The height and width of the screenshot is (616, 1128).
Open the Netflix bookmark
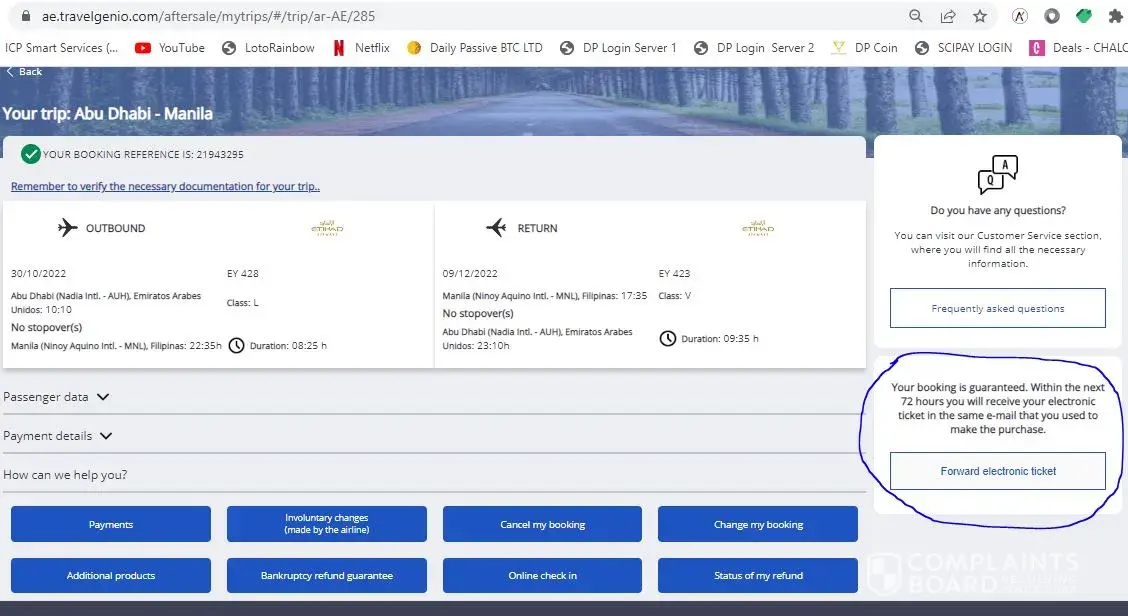click(360, 47)
